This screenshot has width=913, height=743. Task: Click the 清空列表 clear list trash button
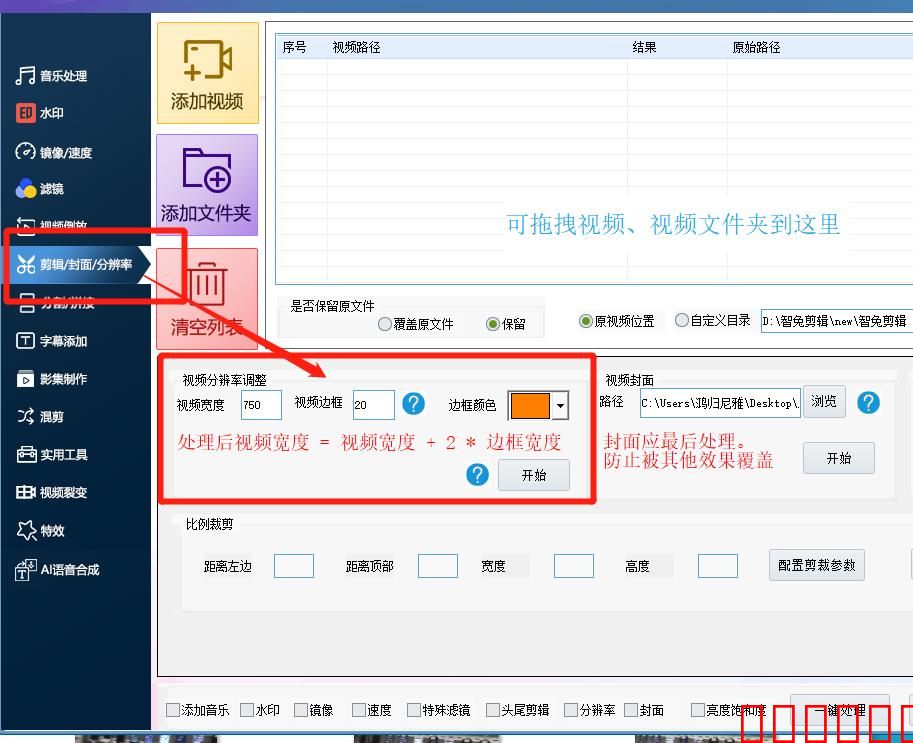coord(207,299)
